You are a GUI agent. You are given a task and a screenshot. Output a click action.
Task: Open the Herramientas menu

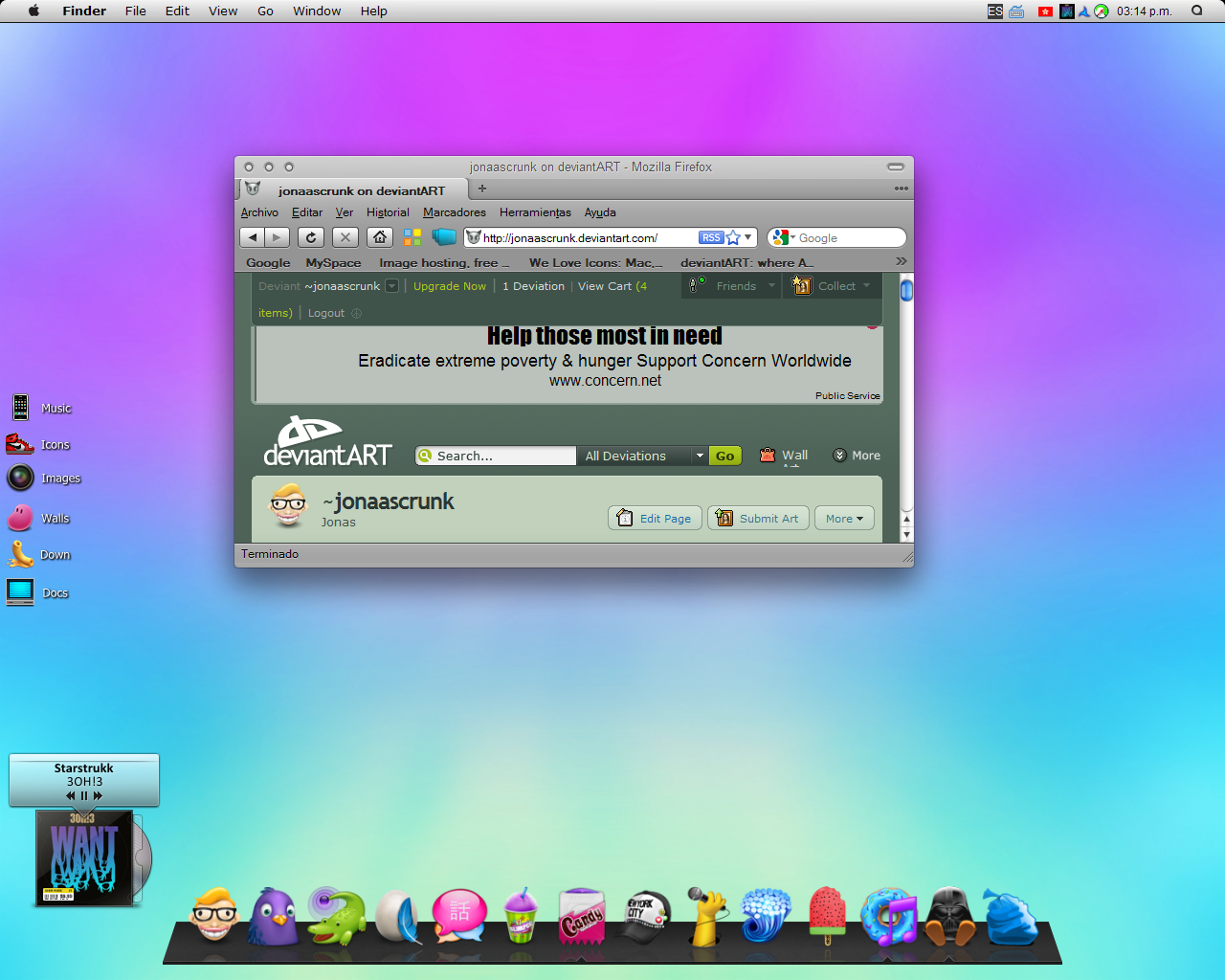tap(535, 212)
